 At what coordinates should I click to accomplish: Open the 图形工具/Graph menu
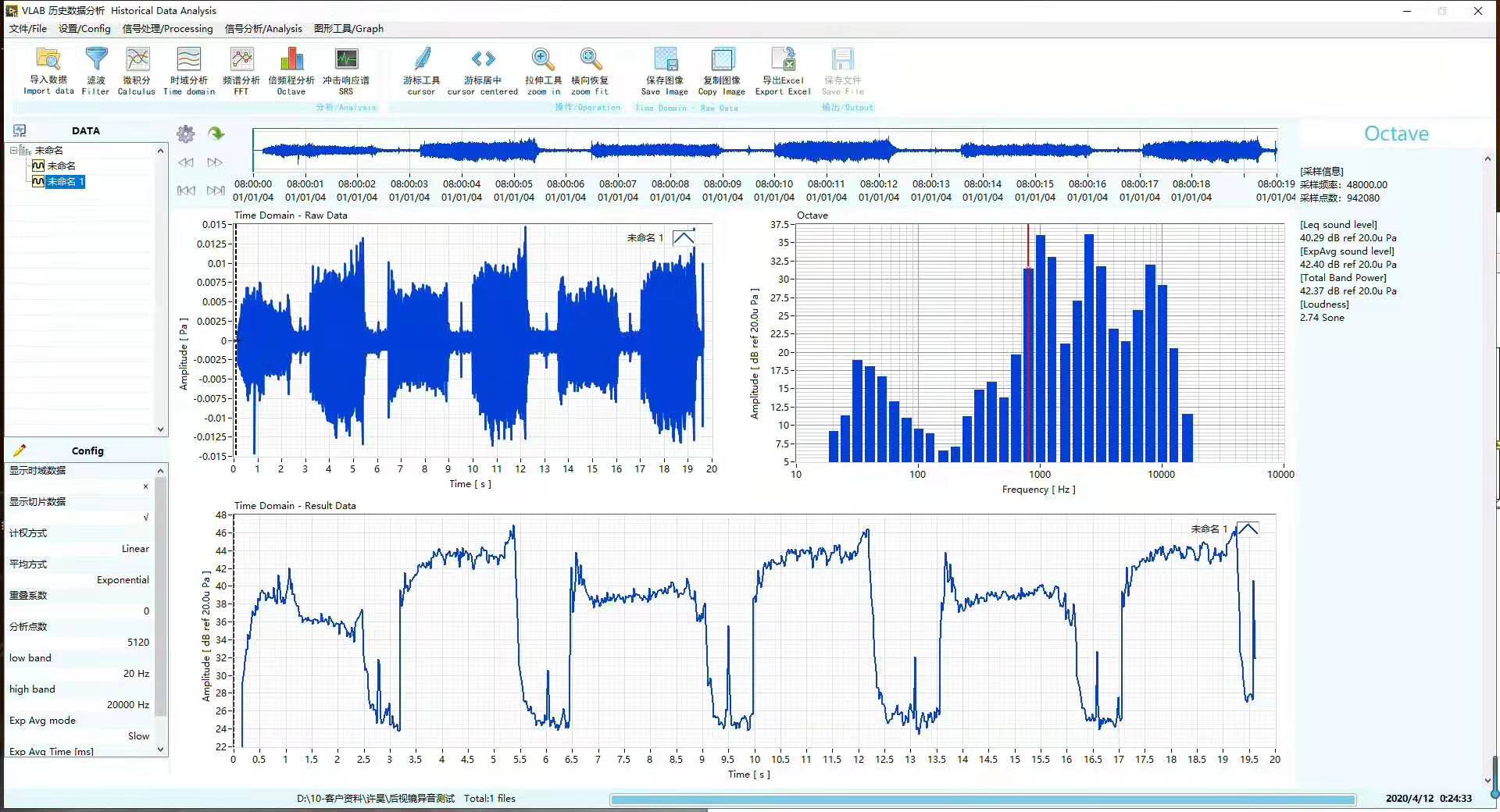[x=348, y=29]
